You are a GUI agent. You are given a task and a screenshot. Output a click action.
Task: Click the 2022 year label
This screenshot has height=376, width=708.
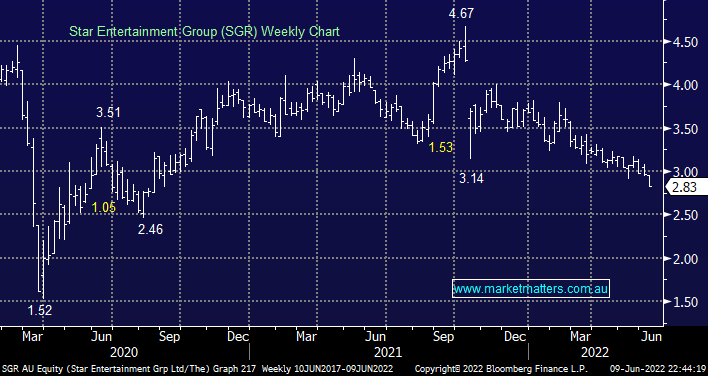(x=595, y=352)
